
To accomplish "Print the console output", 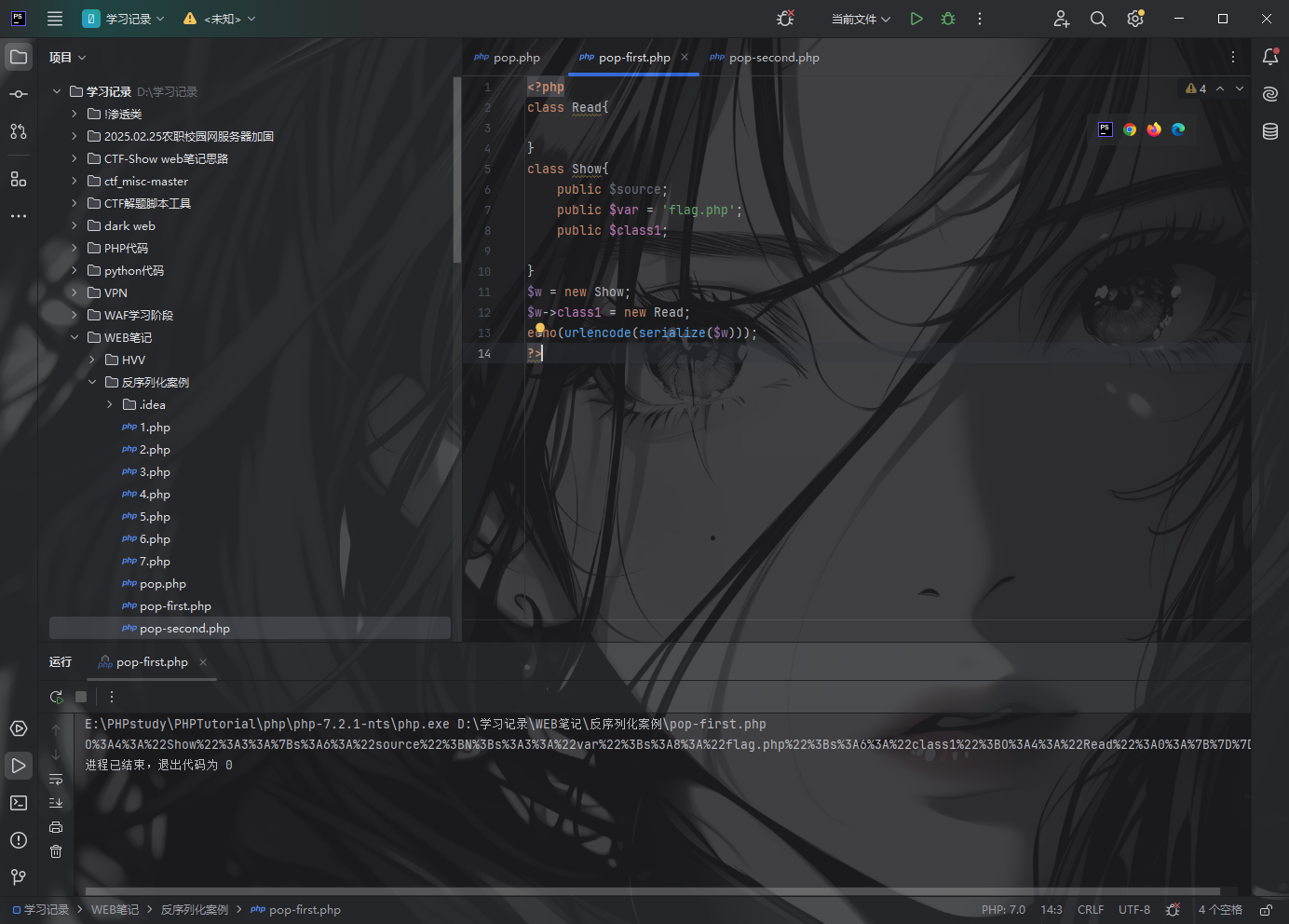I will (56, 827).
